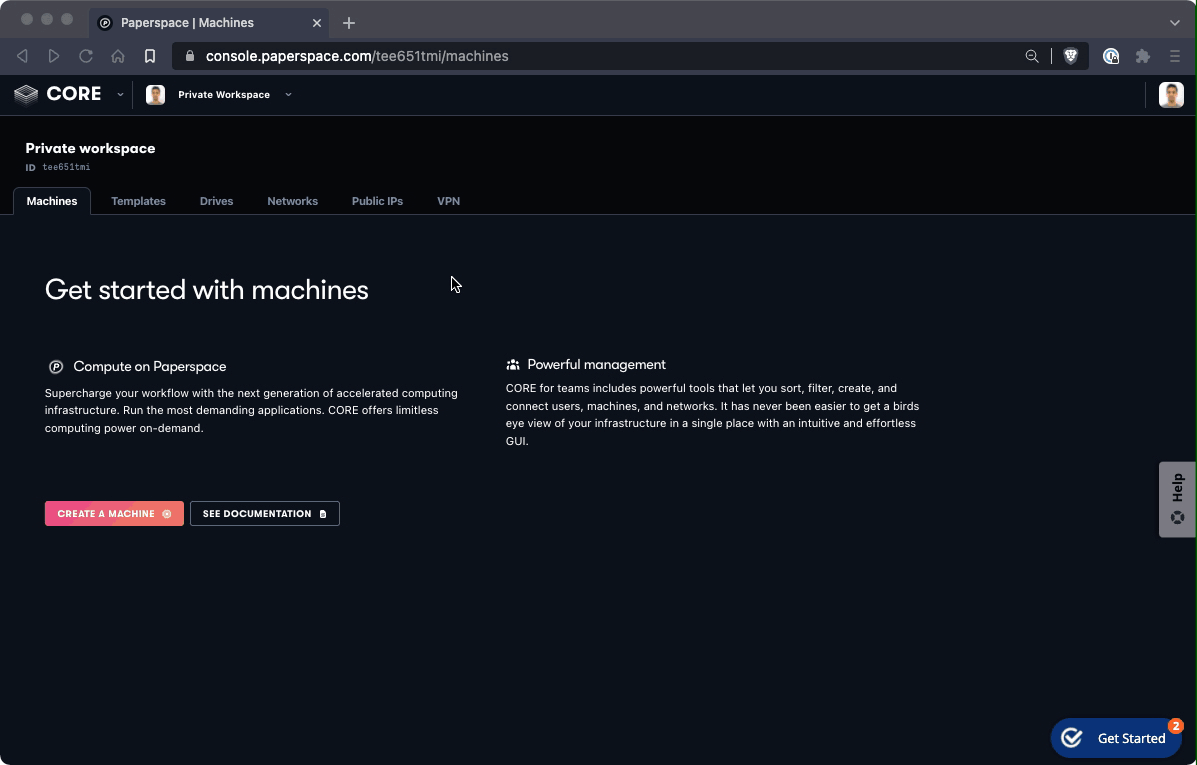
Task: Open a new browser tab
Action: tap(349, 23)
